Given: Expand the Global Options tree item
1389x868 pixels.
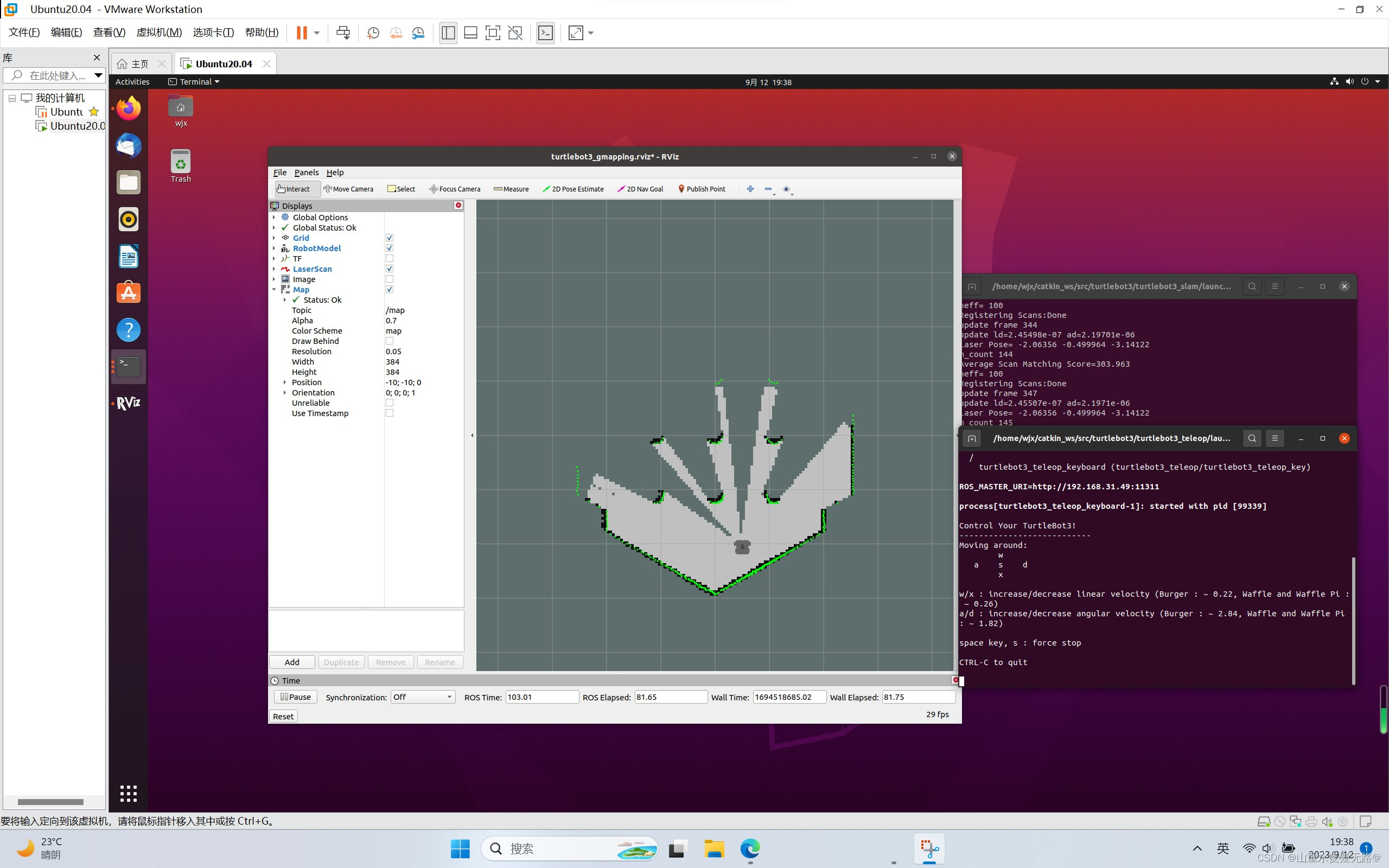Looking at the screenshot, I should (x=274, y=217).
